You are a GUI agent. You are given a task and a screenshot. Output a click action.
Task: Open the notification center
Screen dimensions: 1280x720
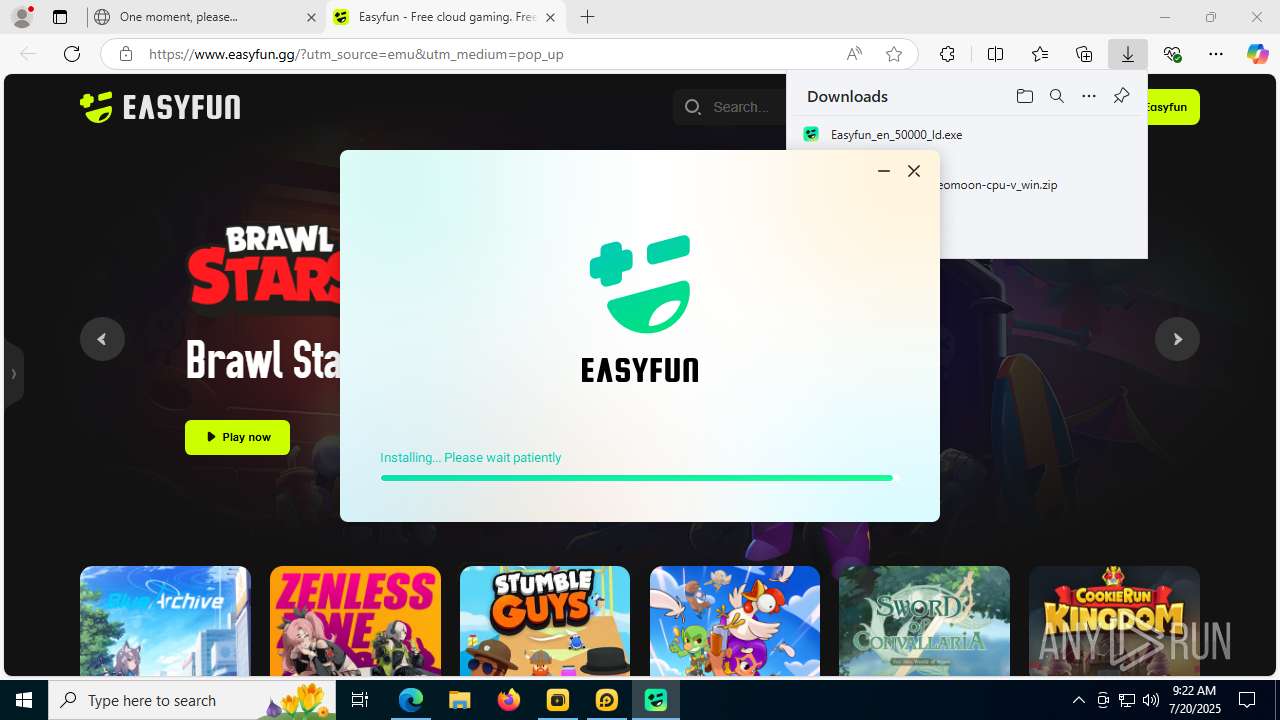(1247, 700)
